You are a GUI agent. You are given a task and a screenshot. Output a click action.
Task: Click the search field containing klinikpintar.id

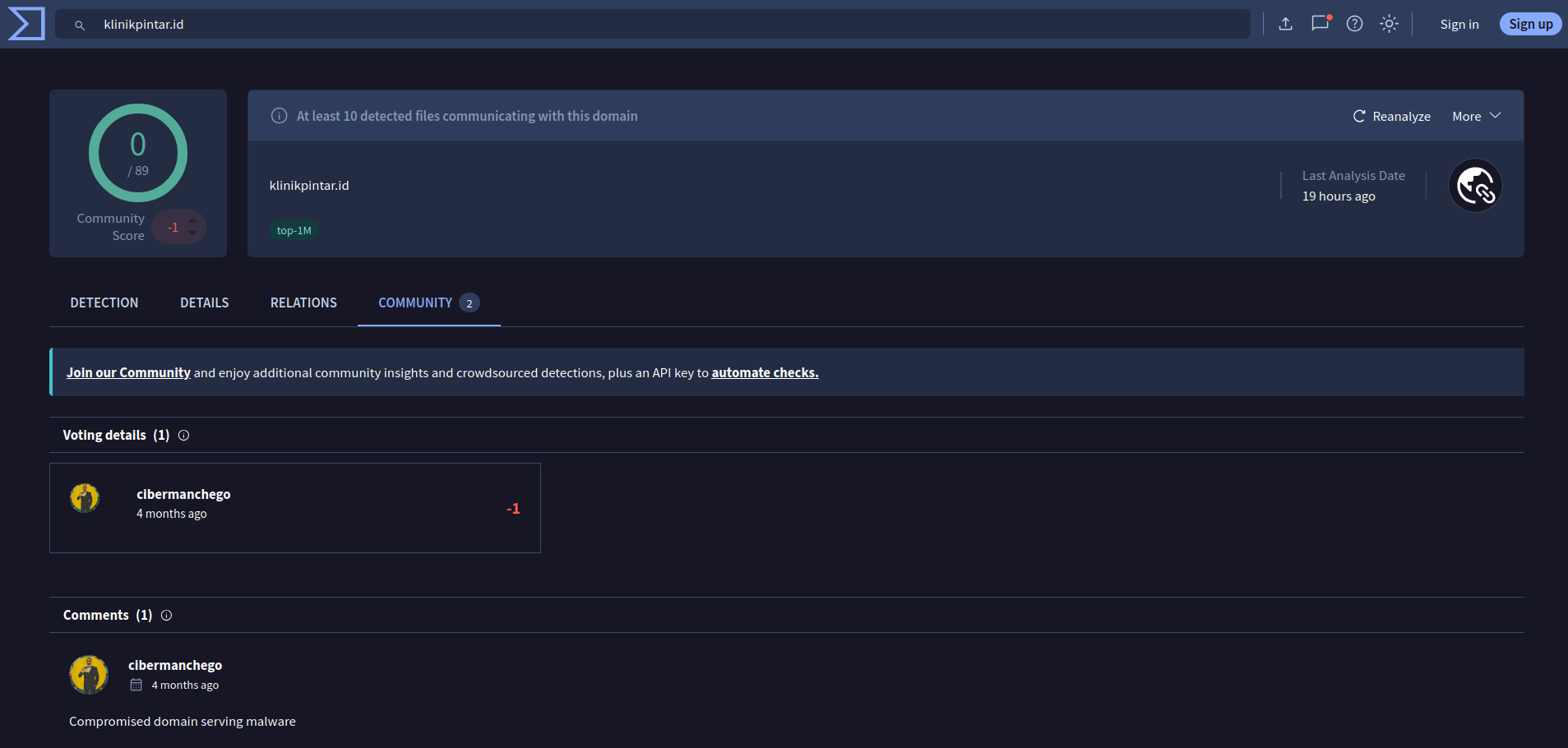point(653,25)
